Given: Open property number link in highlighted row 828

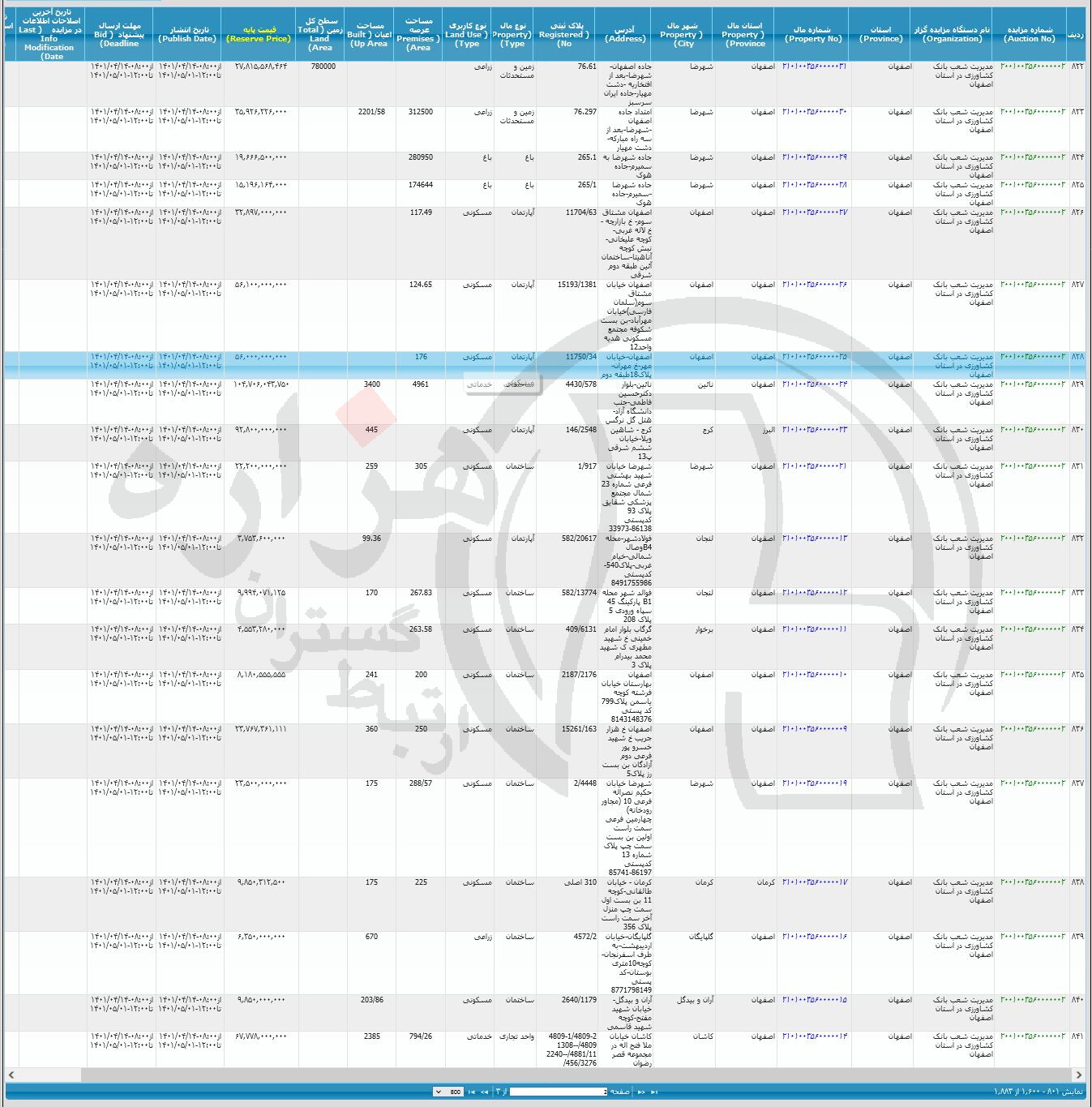Looking at the screenshot, I should pos(814,357).
